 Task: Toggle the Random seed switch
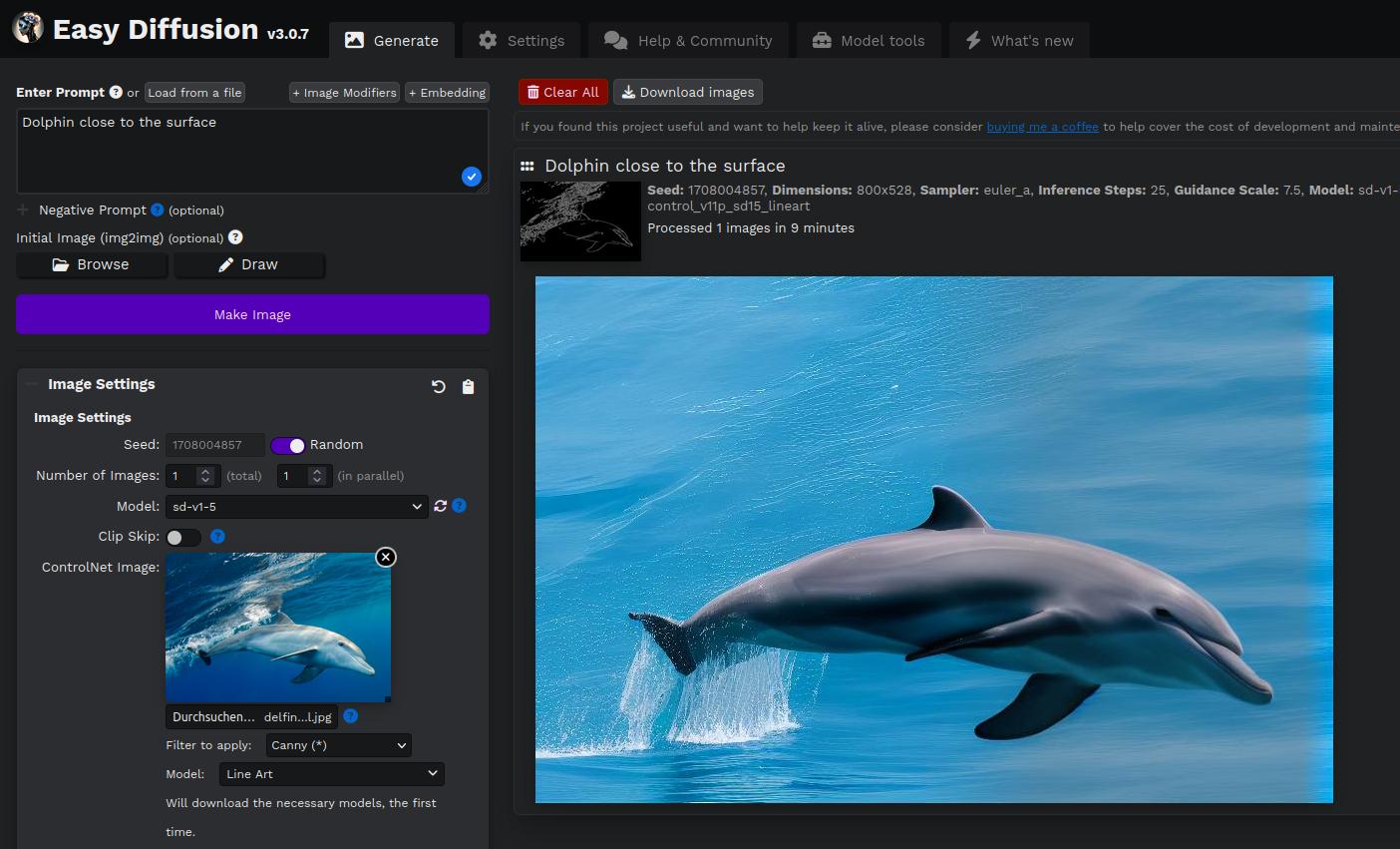pyautogui.click(x=288, y=445)
